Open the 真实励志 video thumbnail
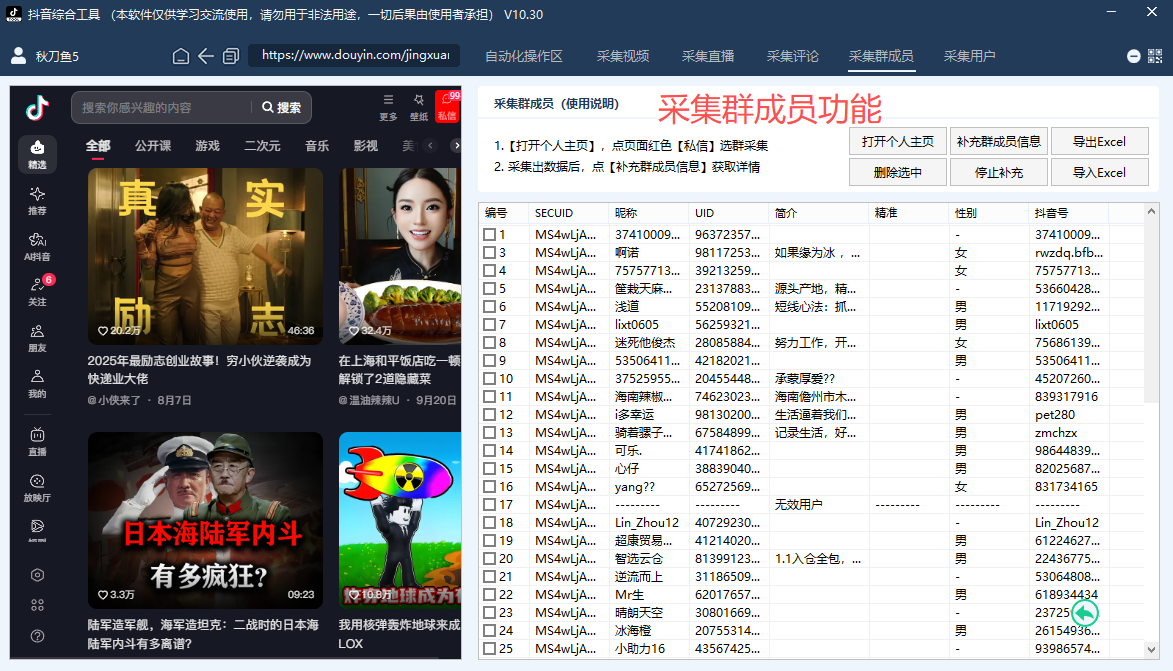This screenshot has height=671, width=1173. pyautogui.click(x=206, y=256)
